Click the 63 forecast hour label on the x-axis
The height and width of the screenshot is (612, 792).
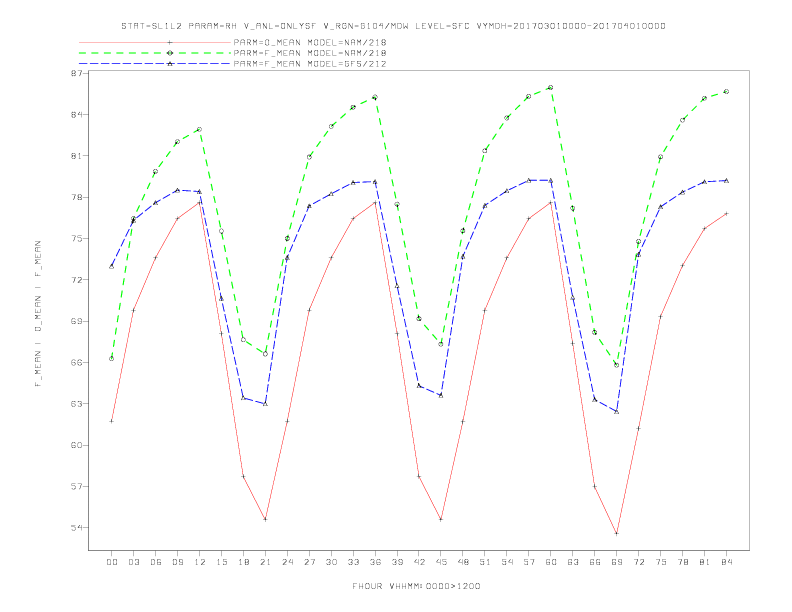tap(573, 562)
